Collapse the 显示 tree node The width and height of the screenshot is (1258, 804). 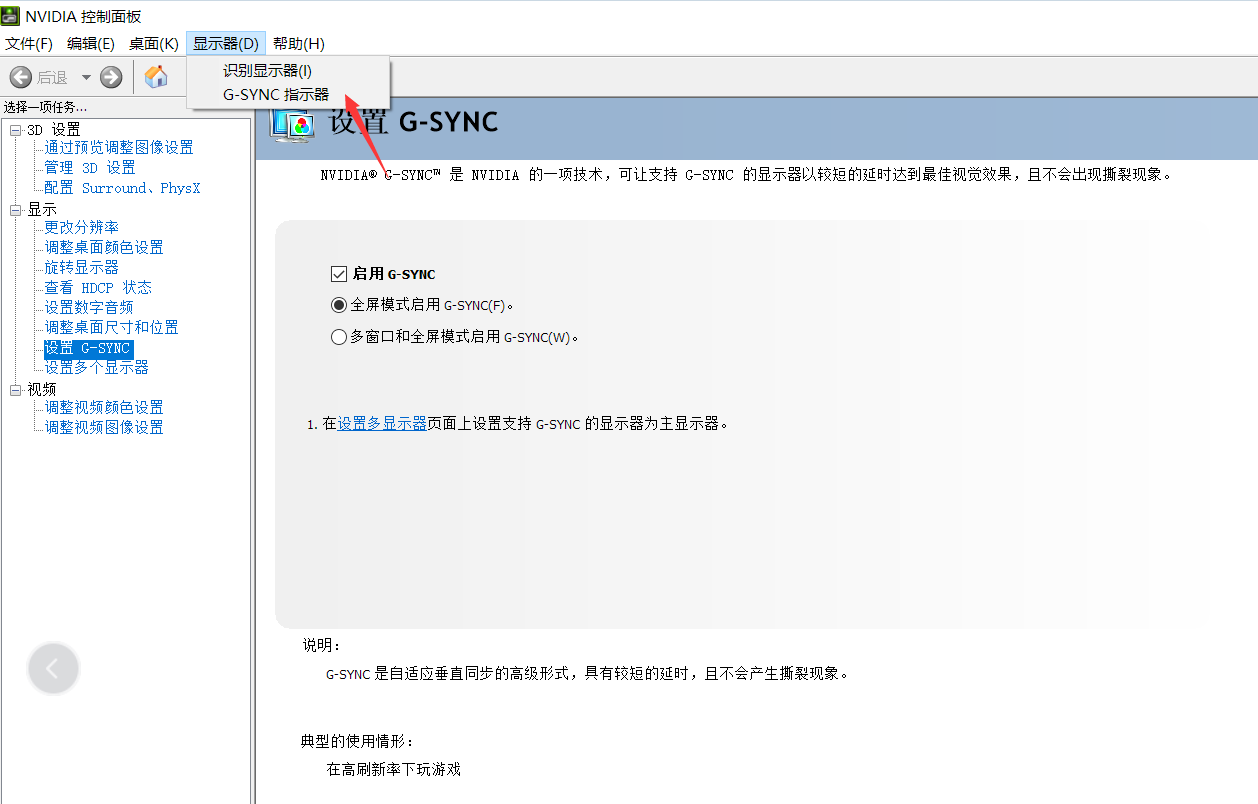pos(16,210)
